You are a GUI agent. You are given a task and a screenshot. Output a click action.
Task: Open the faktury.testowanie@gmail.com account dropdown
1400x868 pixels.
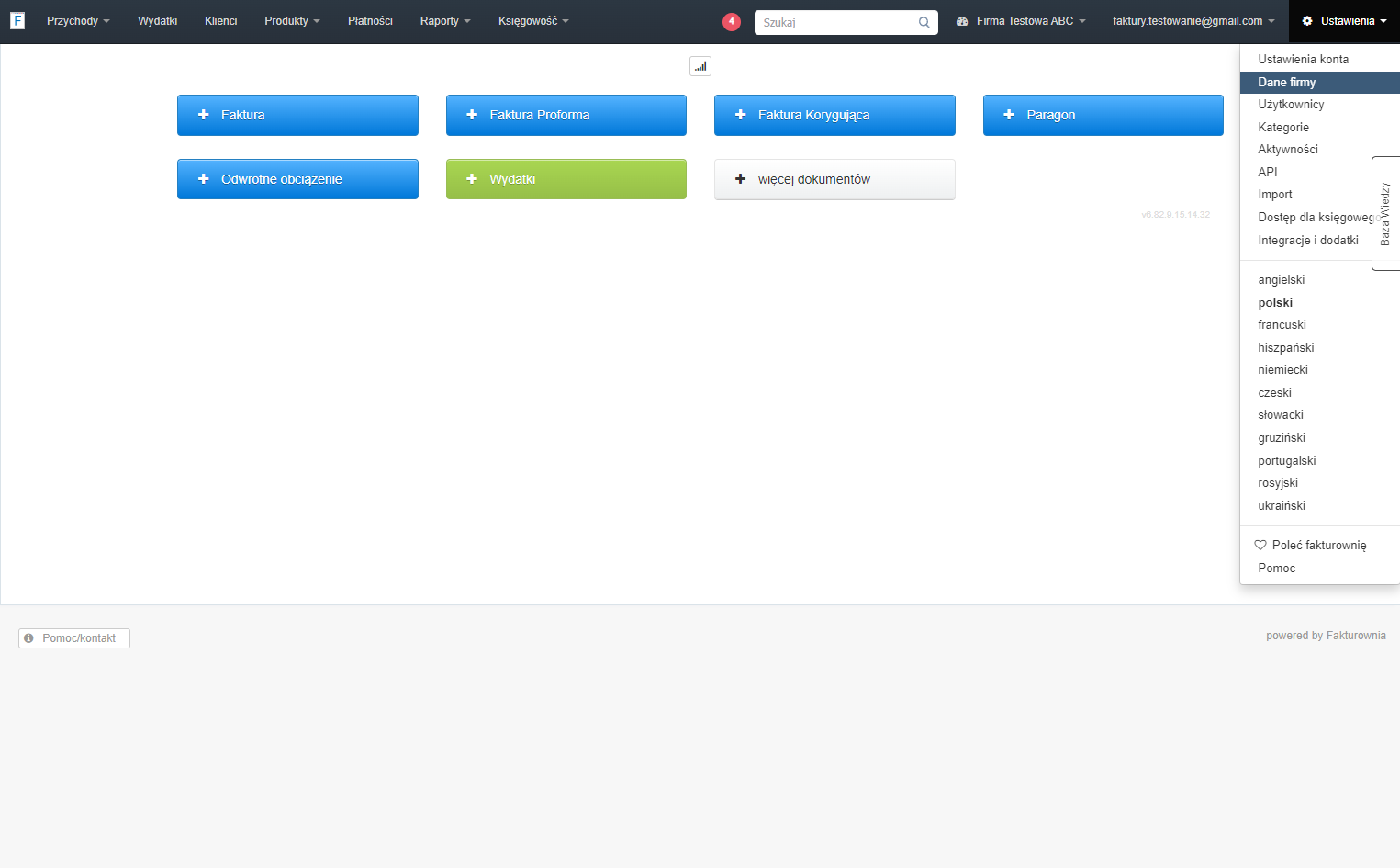click(1193, 21)
